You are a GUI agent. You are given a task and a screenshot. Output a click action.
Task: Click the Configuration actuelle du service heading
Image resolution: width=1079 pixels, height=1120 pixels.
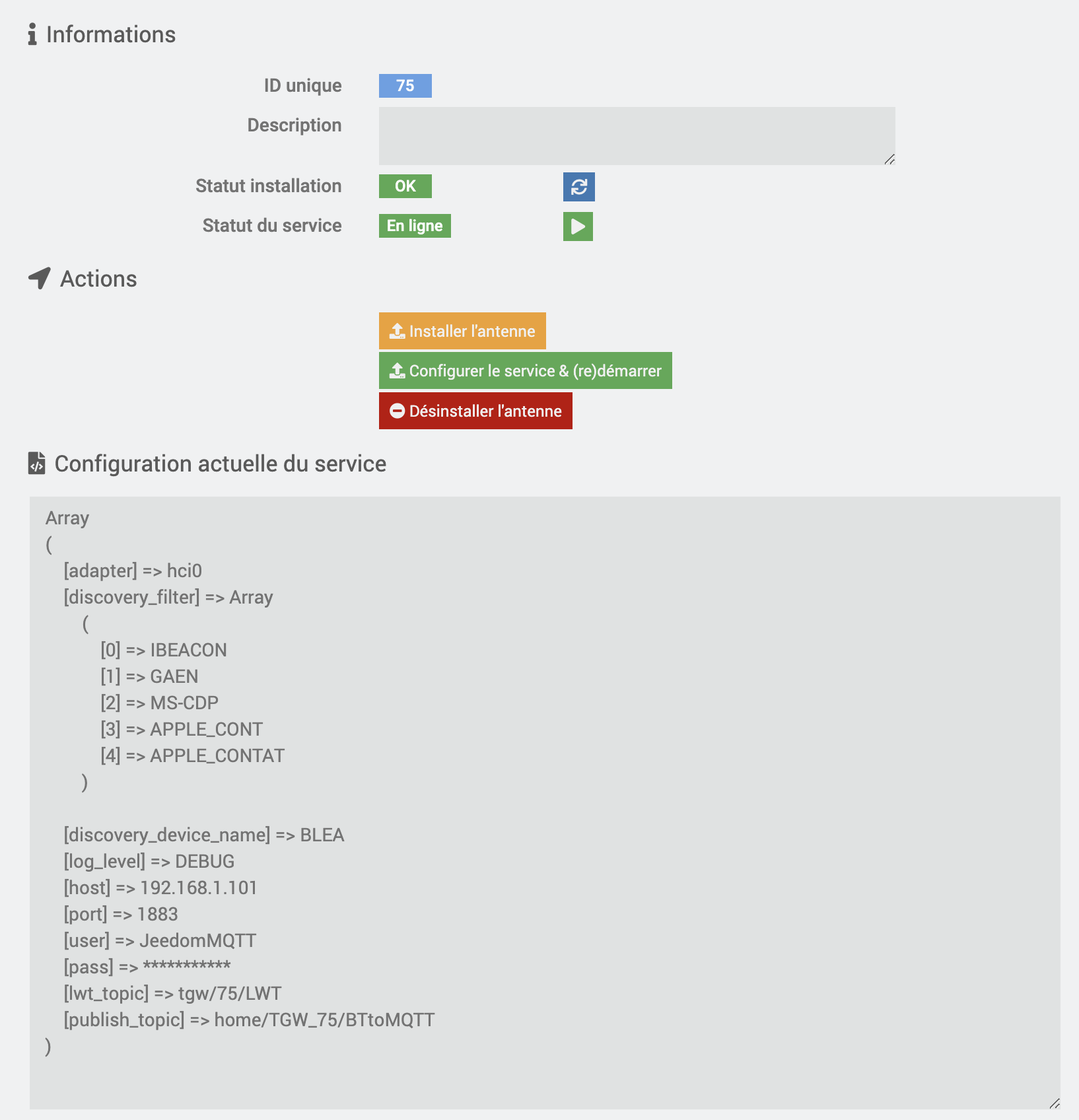pyautogui.click(x=221, y=464)
